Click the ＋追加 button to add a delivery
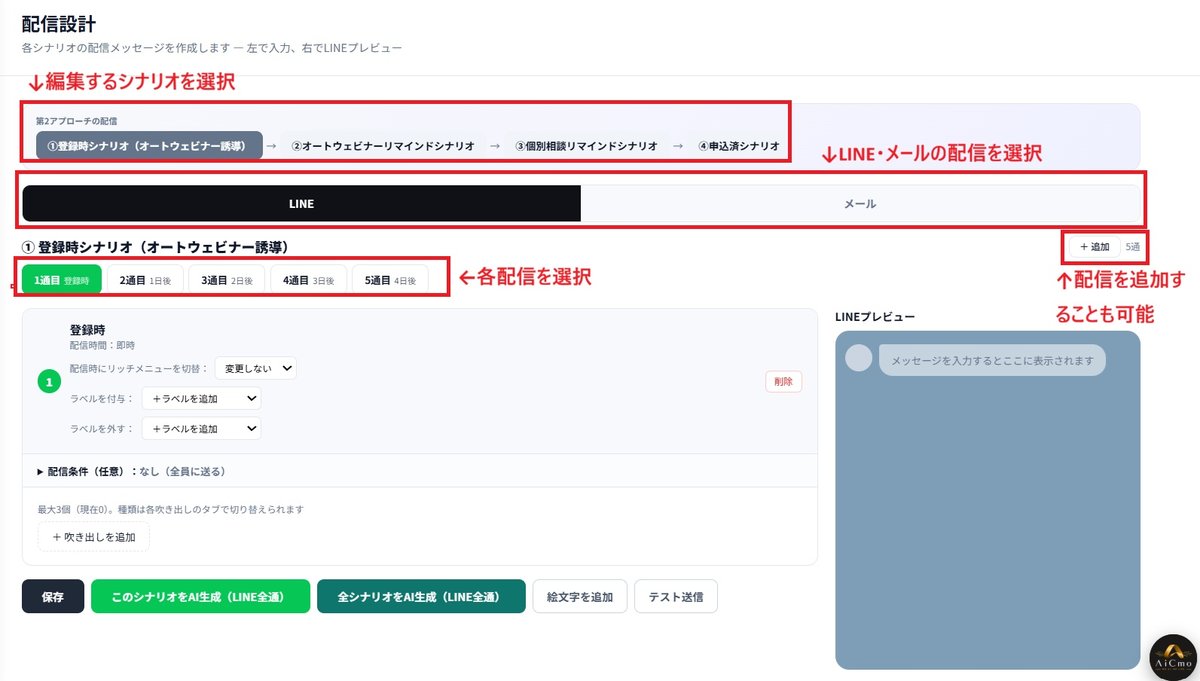1200x681 pixels. (x=1094, y=246)
